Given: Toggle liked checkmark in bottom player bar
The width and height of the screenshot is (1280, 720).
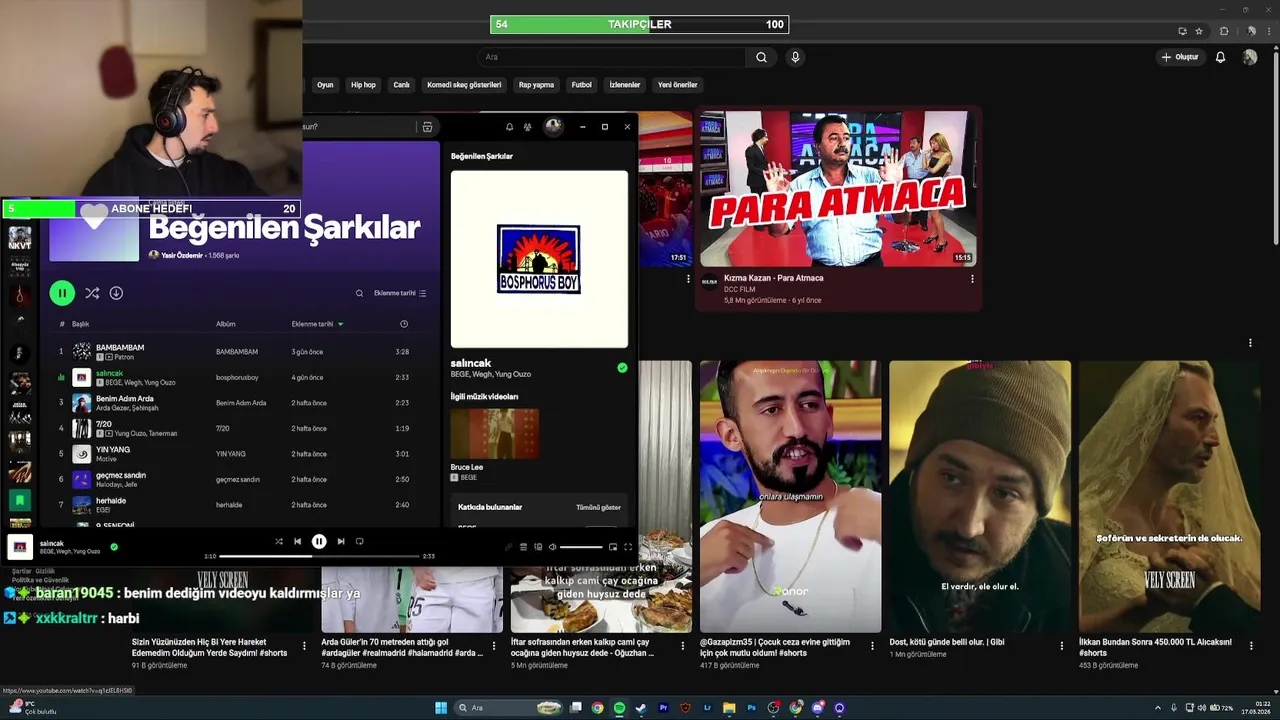Looking at the screenshot, I should [x=114, y=547].
